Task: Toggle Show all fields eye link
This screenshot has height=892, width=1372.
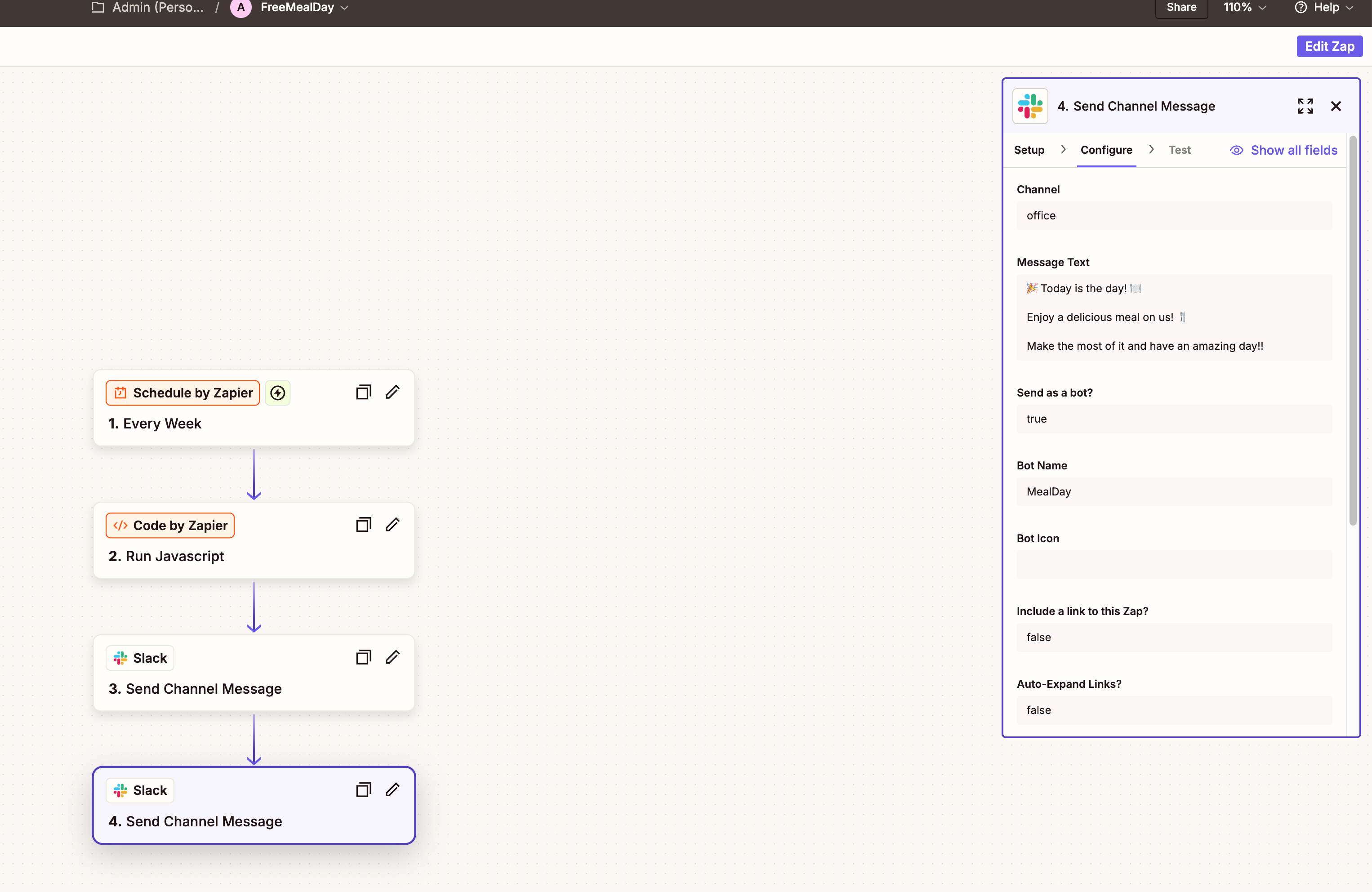Action: point(1284,150)
